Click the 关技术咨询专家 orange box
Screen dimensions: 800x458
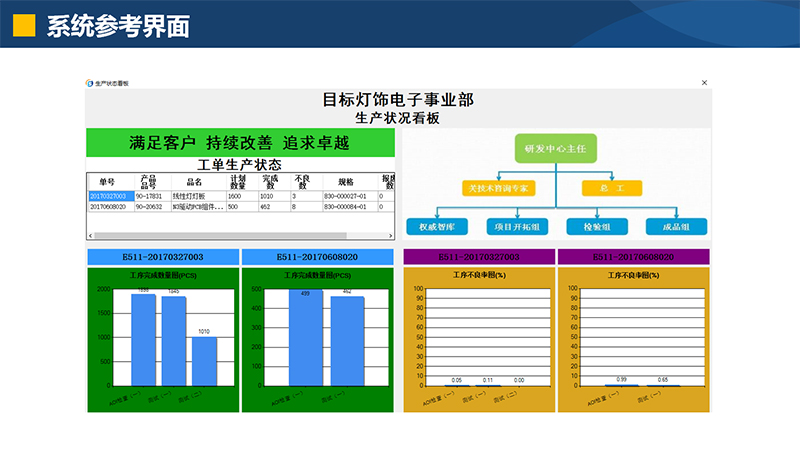pyautogui.click(x=500, y=188)
